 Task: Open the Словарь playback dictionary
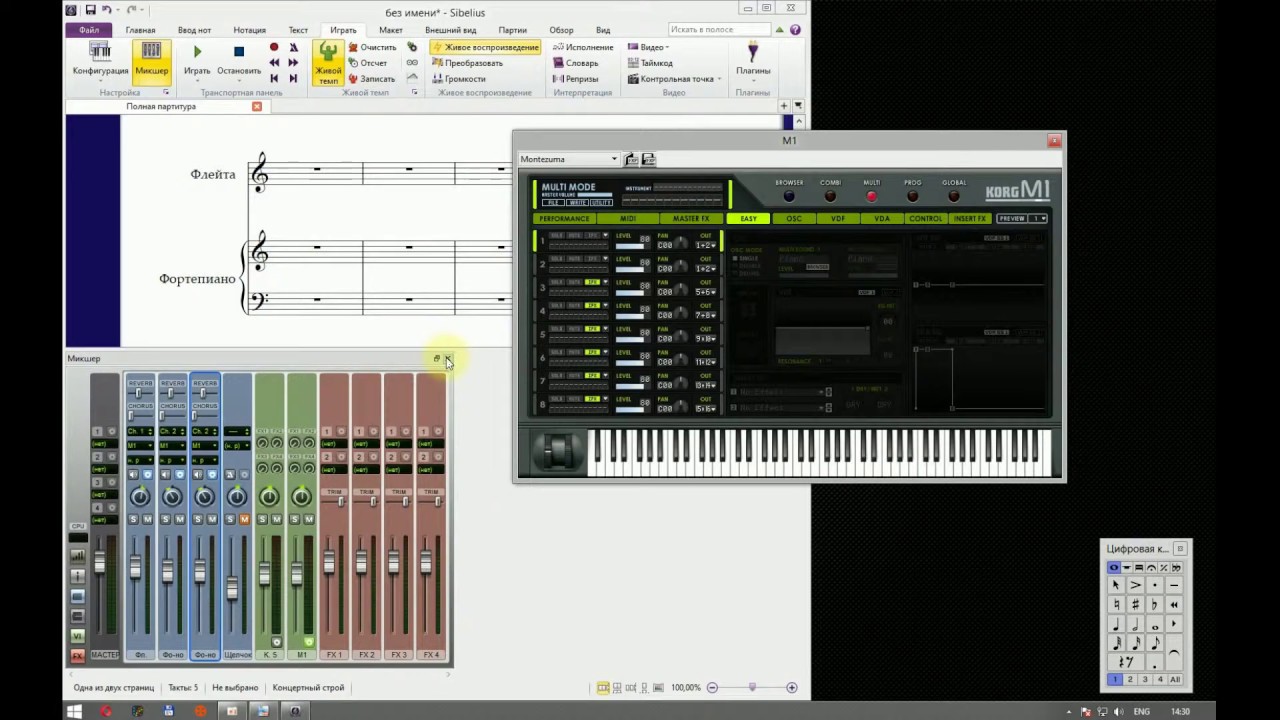575,63
